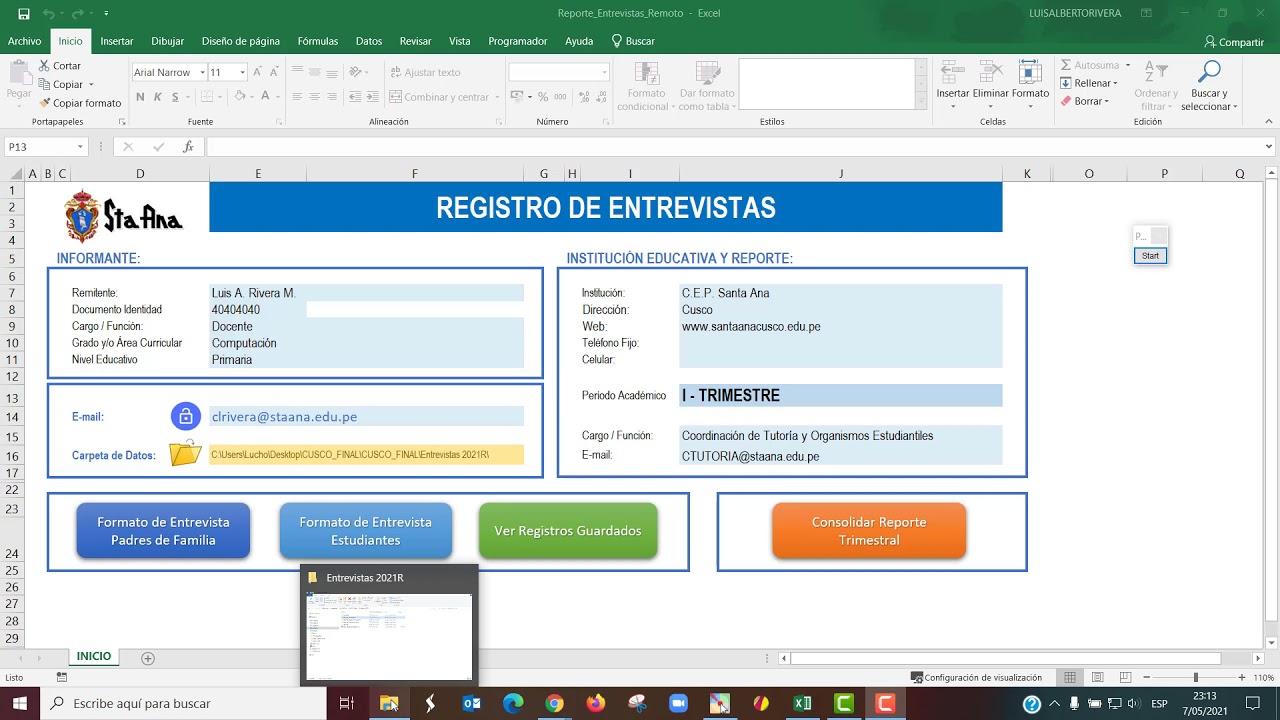
Task: Click Ajustar texto in the ribbon
Action: click(x=425, y=72)
